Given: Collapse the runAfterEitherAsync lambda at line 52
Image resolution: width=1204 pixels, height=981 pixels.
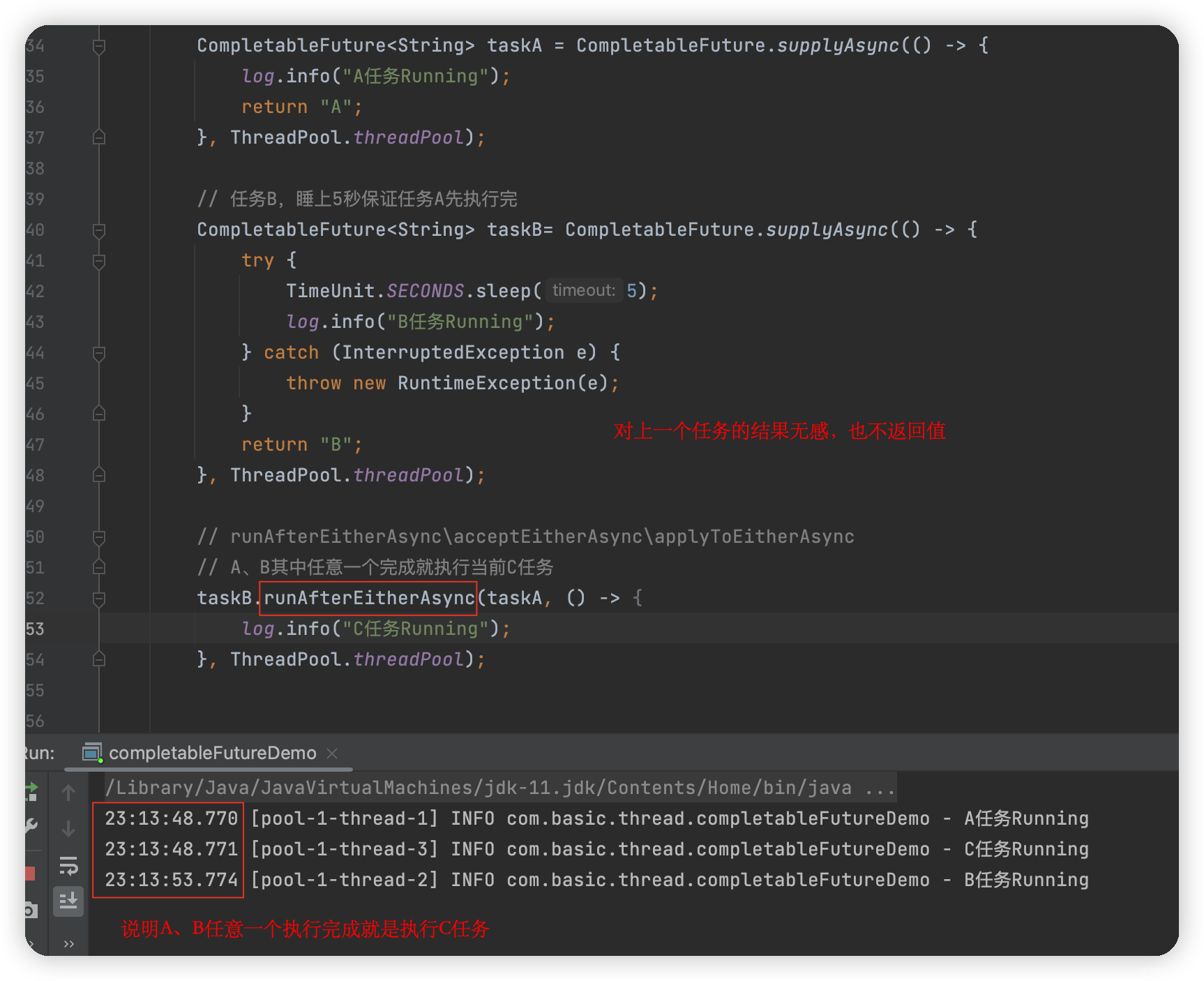Looking at the screenshot, I should pos(99,599).
